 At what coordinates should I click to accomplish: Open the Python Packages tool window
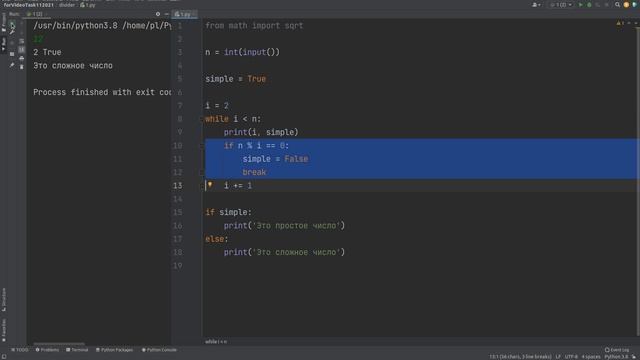114,350
